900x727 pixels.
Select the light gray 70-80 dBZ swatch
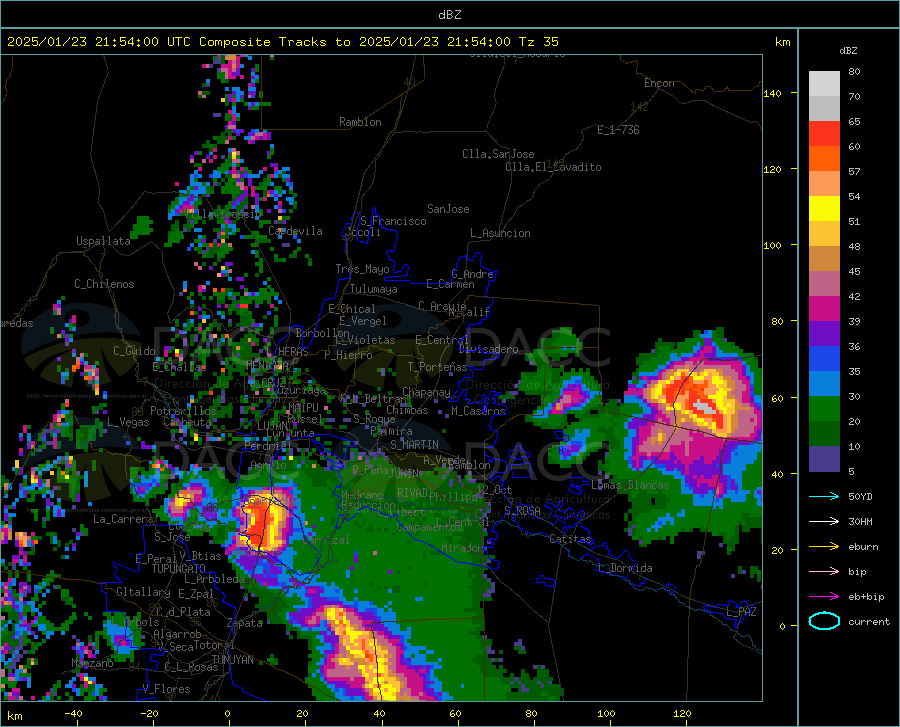pos(824,84)
